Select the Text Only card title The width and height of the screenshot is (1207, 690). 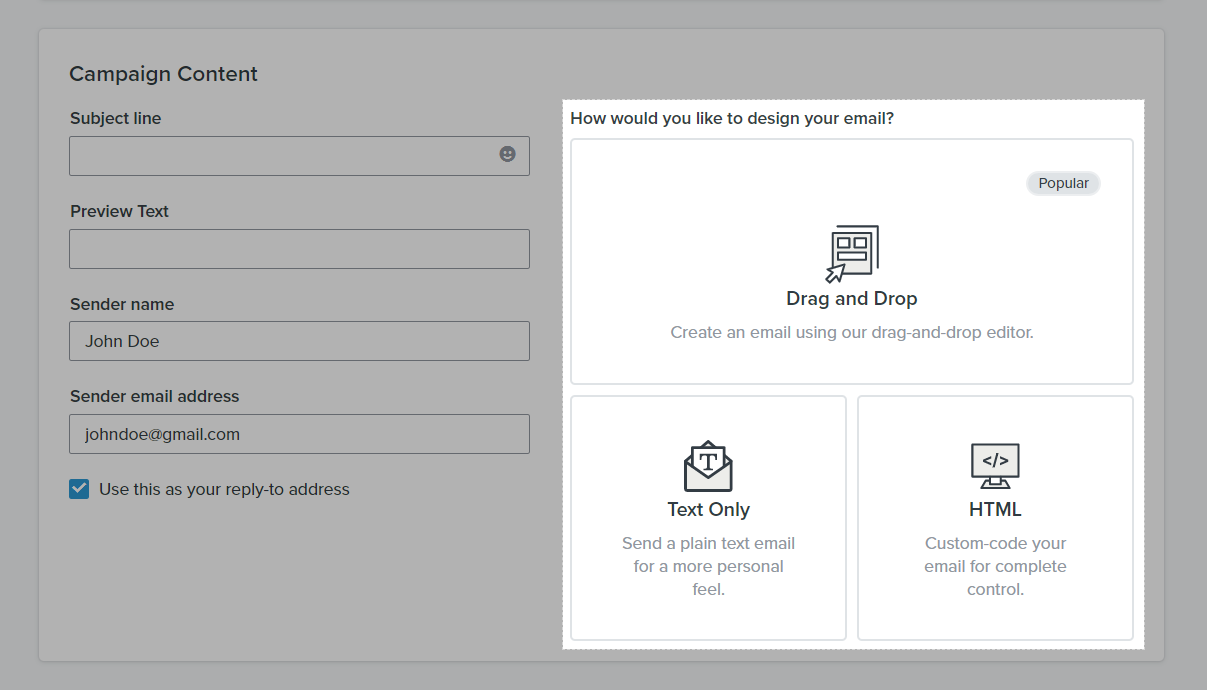[x=708, y=510]
